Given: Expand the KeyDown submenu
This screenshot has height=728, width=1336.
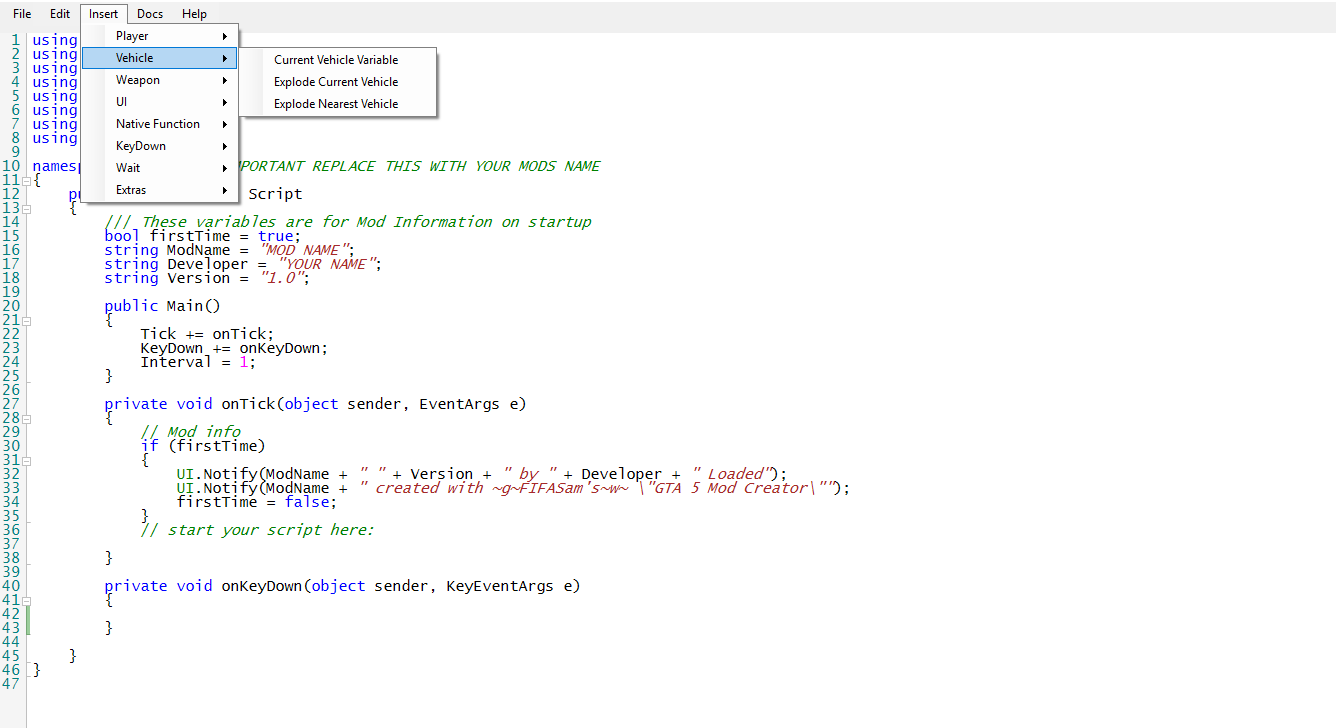Looking at the screenshot, I should 160,146.
